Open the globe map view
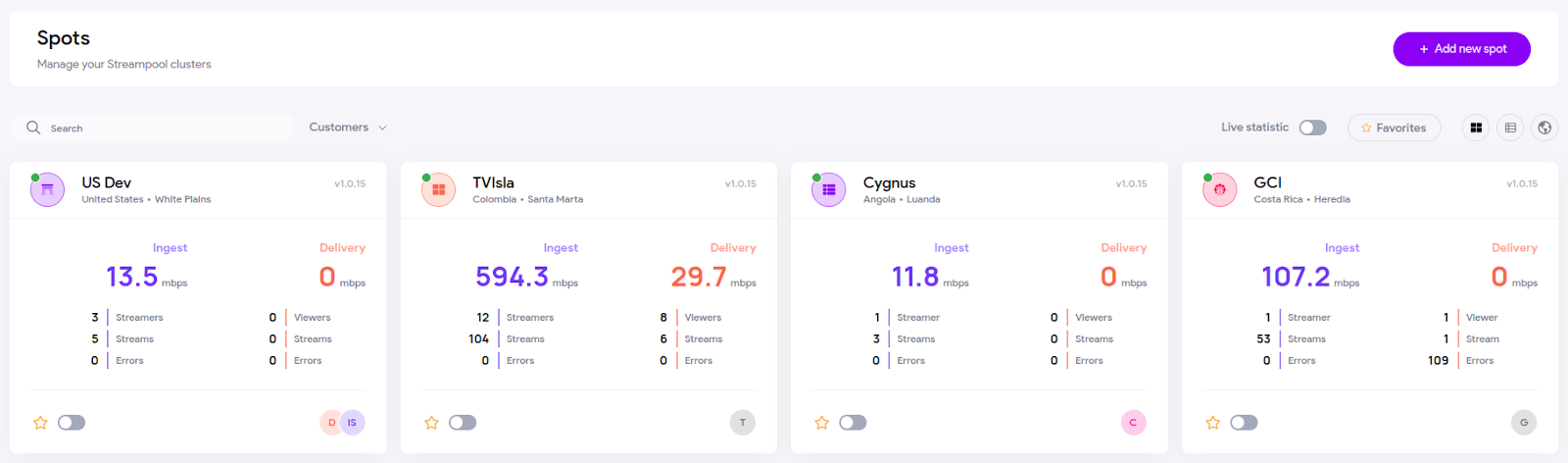 click(1544, 128)
